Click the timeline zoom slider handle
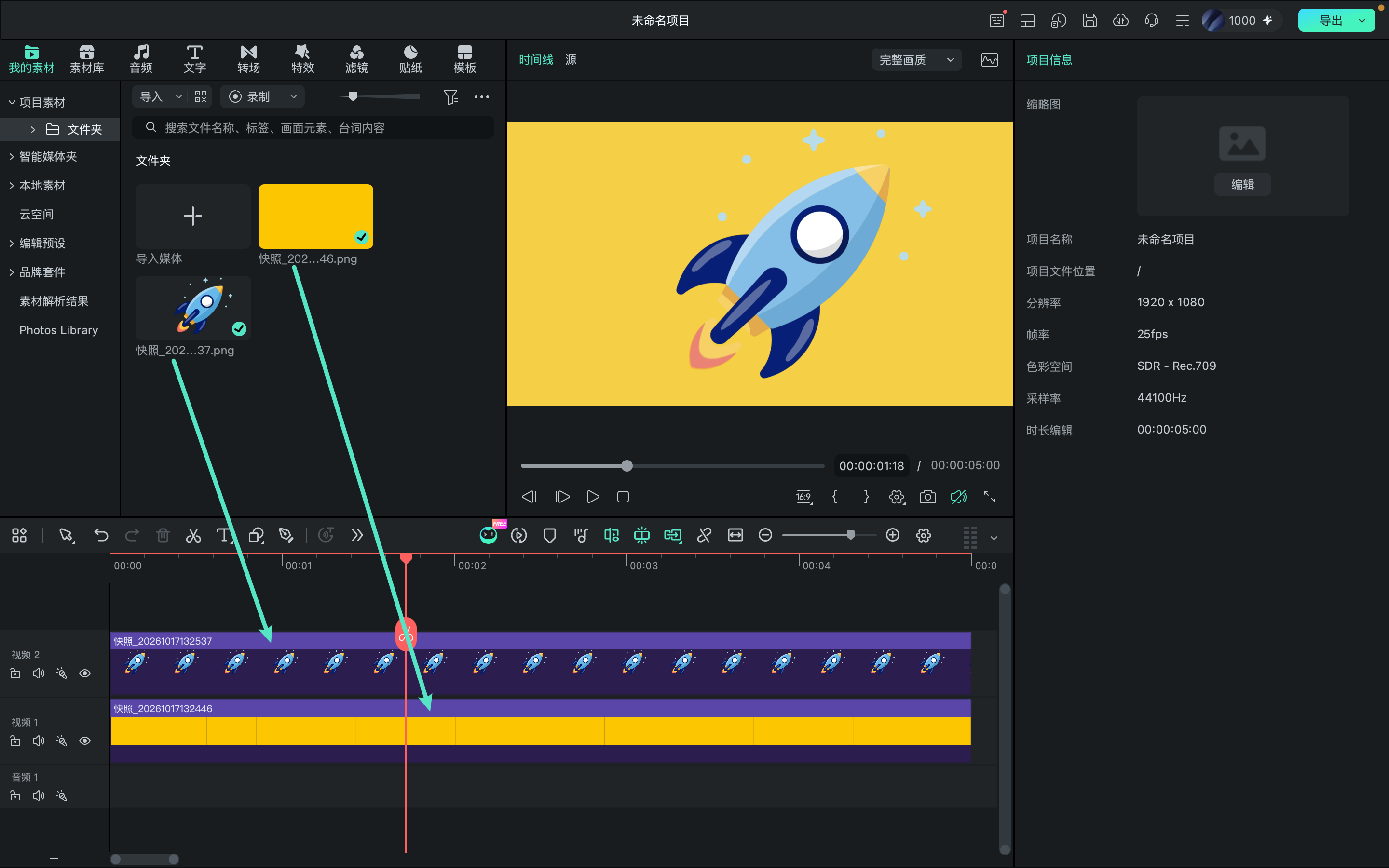1389x868 pixels. [851, 535]
